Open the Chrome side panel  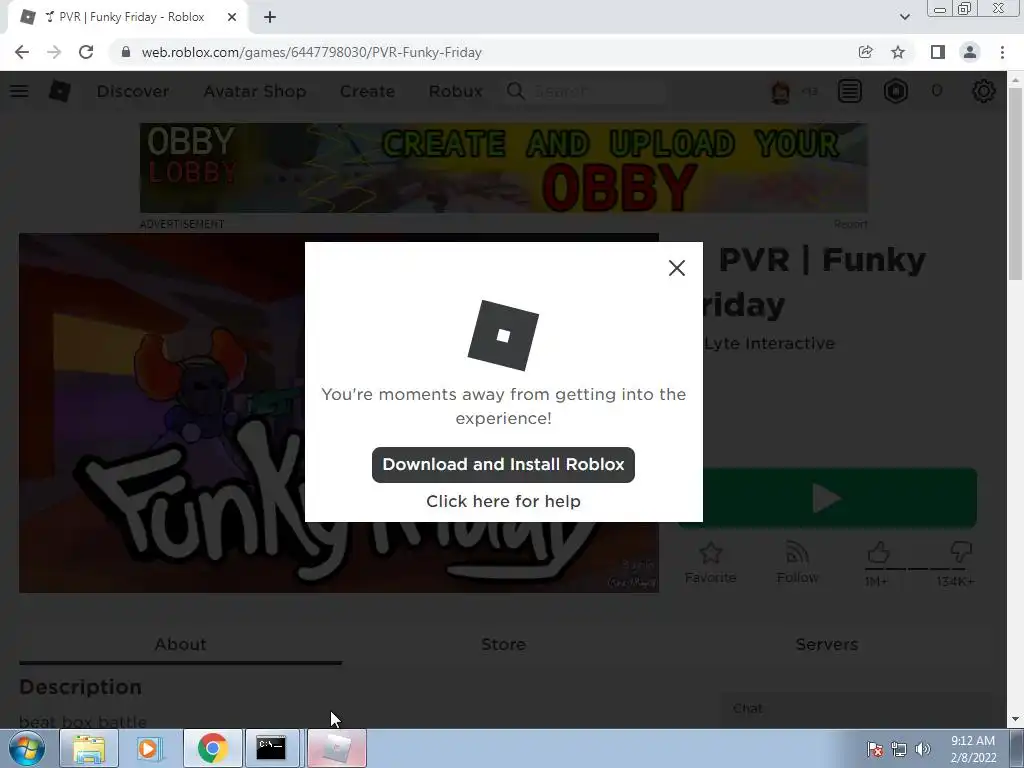pos(937,52)
